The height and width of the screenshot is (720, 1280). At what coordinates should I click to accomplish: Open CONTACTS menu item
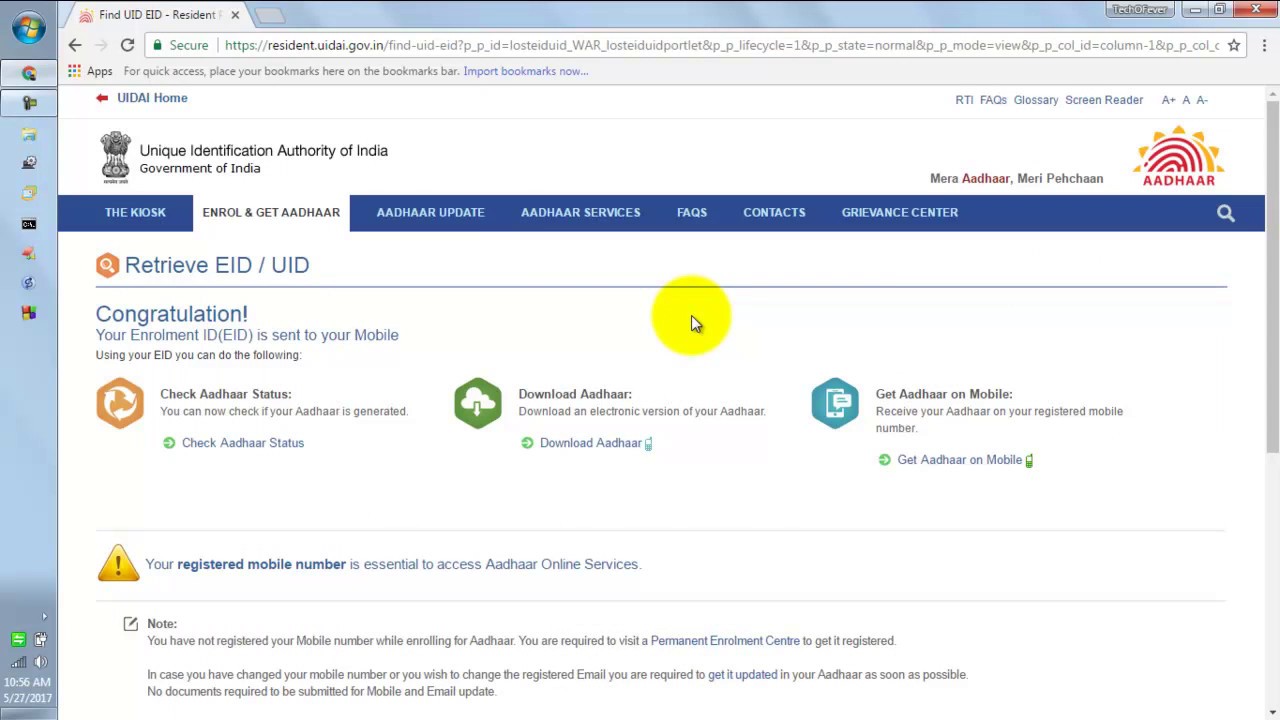pos(774,213)
